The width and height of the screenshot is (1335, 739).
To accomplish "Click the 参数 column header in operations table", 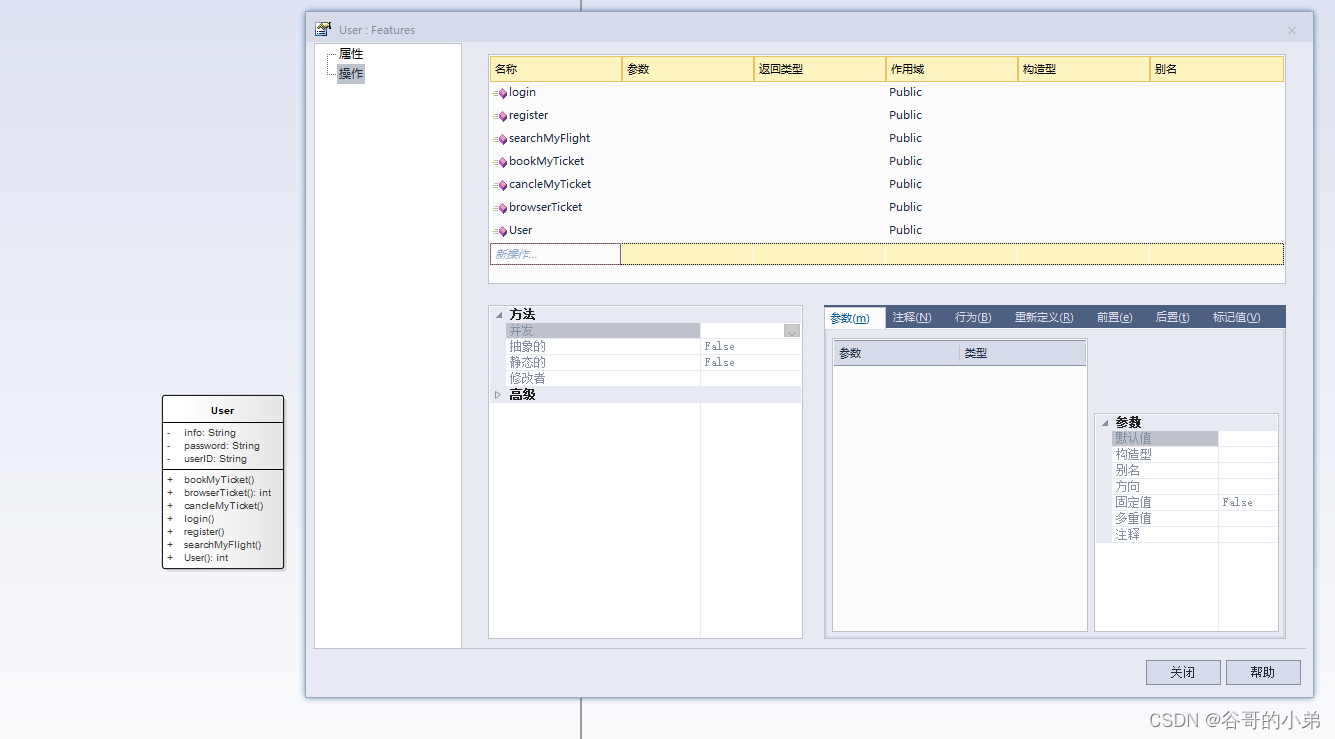I will coord(688,69).
